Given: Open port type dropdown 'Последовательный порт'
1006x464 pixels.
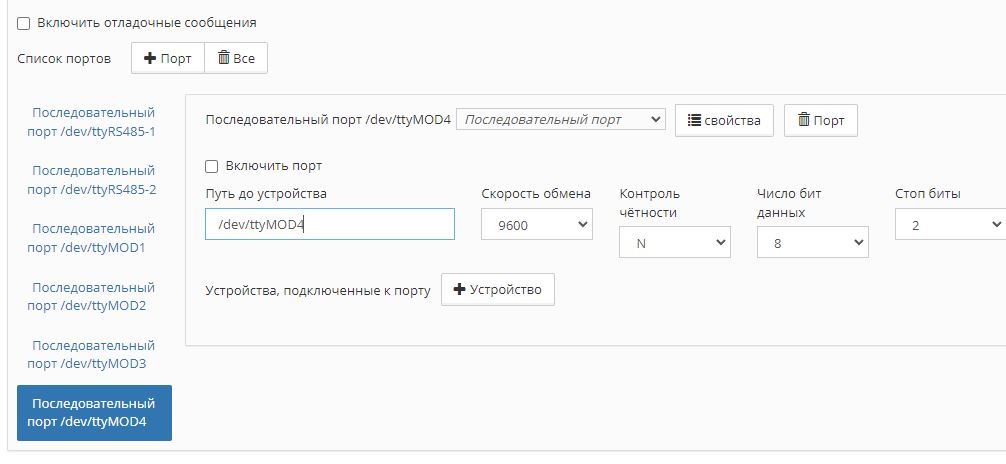Looking at the screenshot, I should (561, 119).
